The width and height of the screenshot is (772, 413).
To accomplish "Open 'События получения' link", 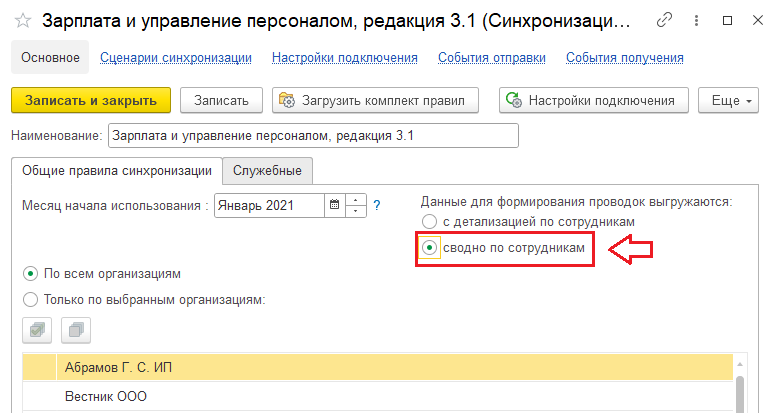I will click(x=624, y=58).
